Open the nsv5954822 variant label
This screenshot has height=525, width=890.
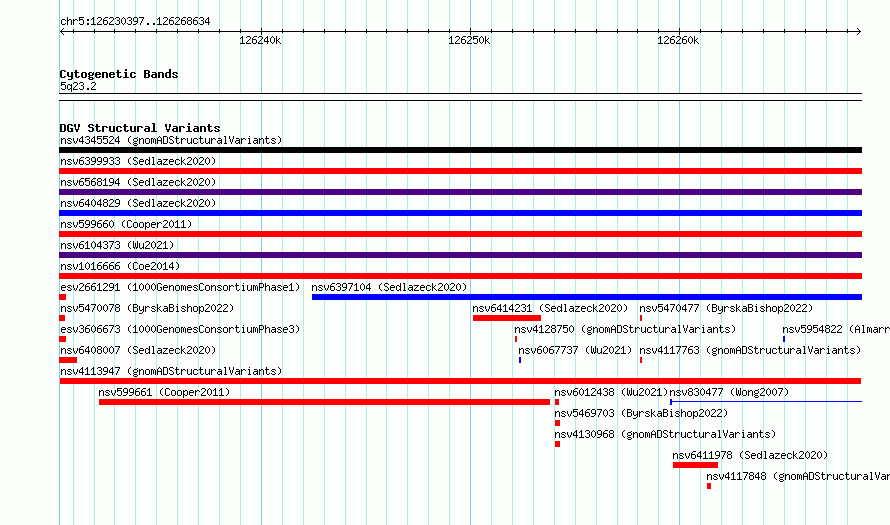[x=836, y=329]
